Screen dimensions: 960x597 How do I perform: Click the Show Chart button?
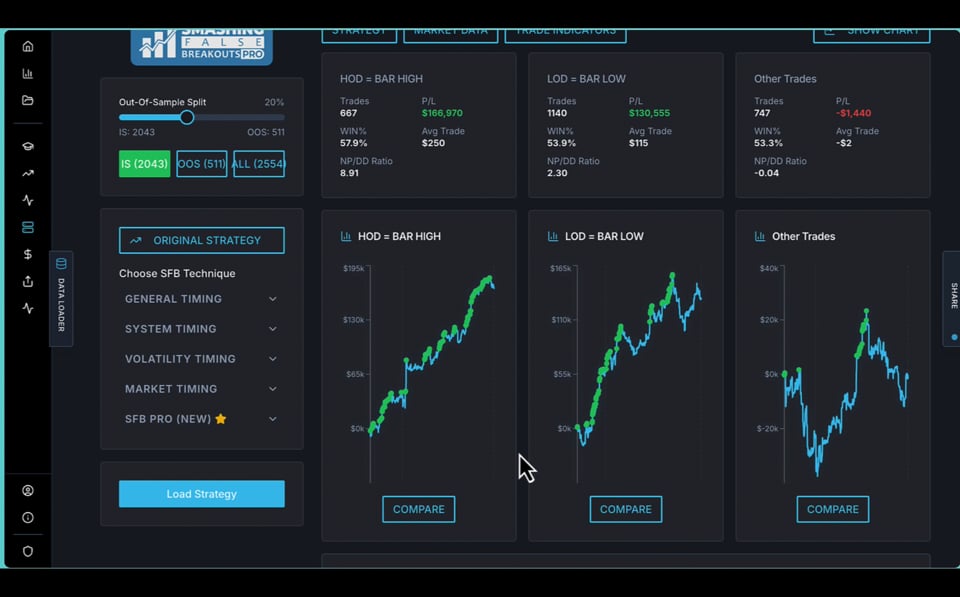click(x=872, y=36)
